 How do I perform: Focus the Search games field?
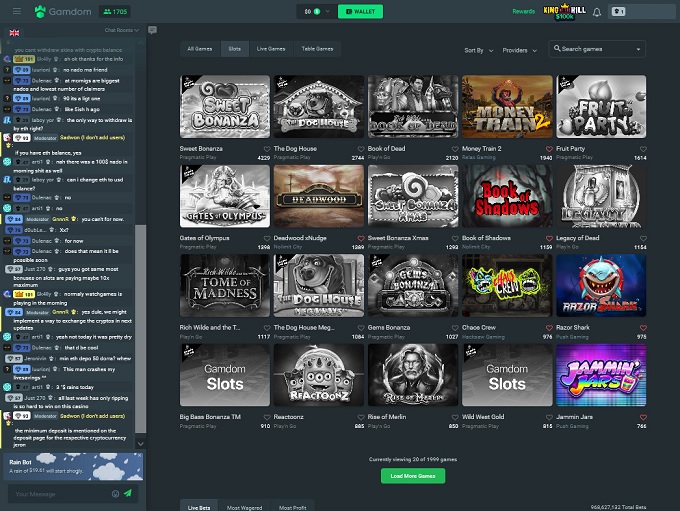[597, 49]
